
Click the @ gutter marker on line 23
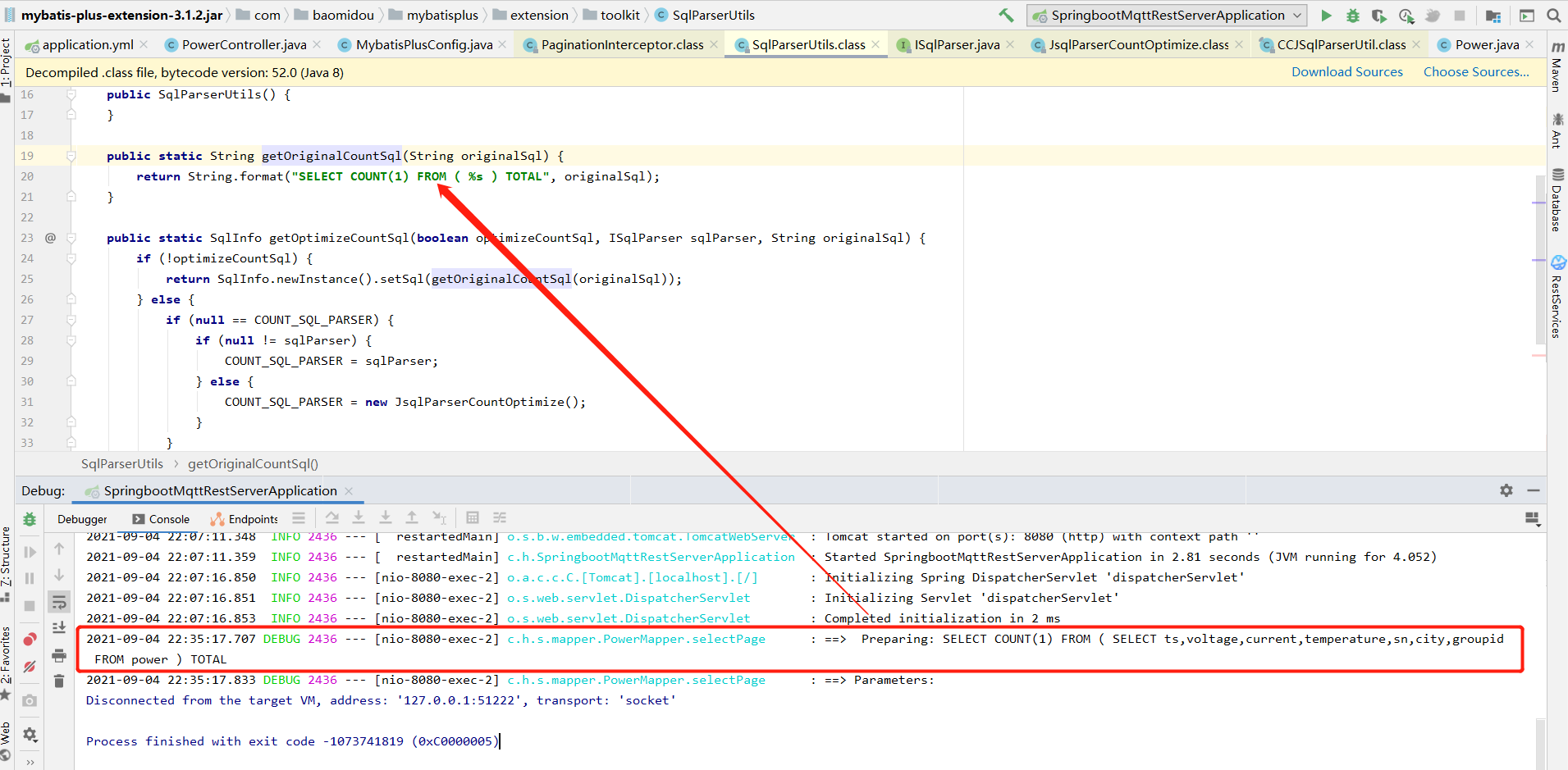(50, 238)
